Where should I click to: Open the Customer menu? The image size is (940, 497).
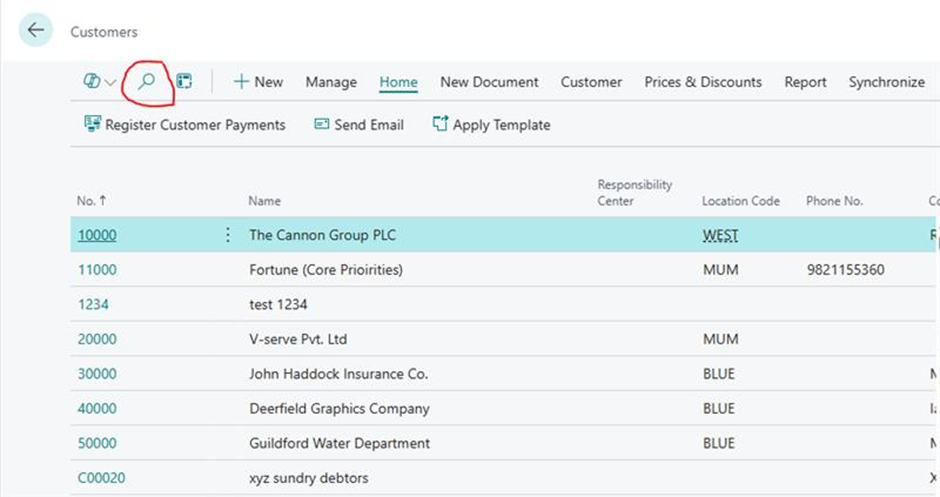click(x=591, y=82)
